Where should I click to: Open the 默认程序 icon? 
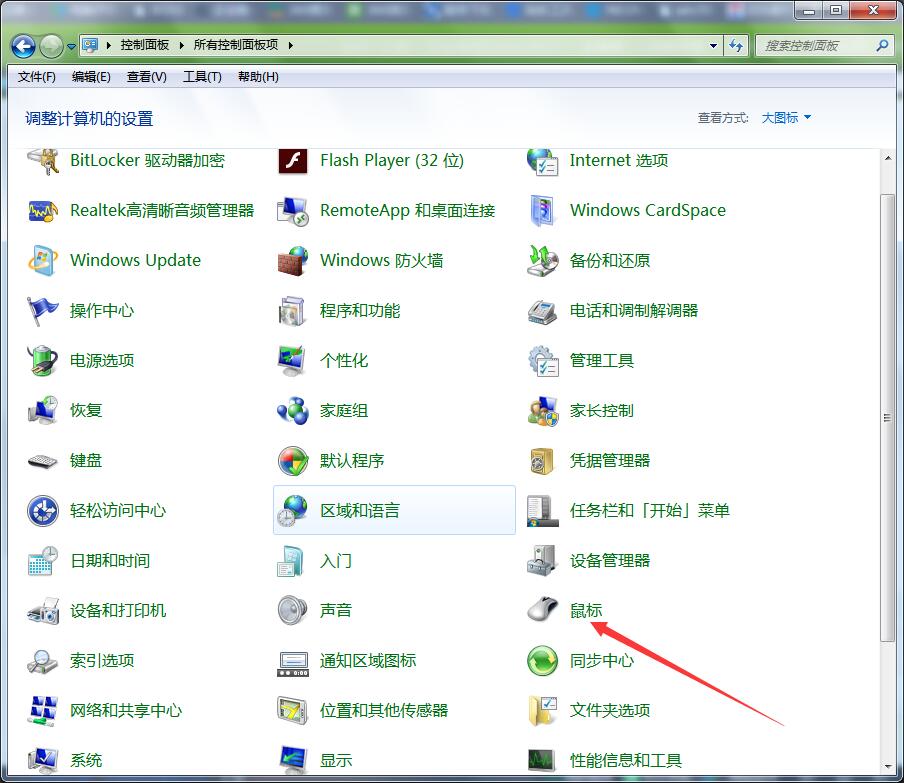click(293, 461)
